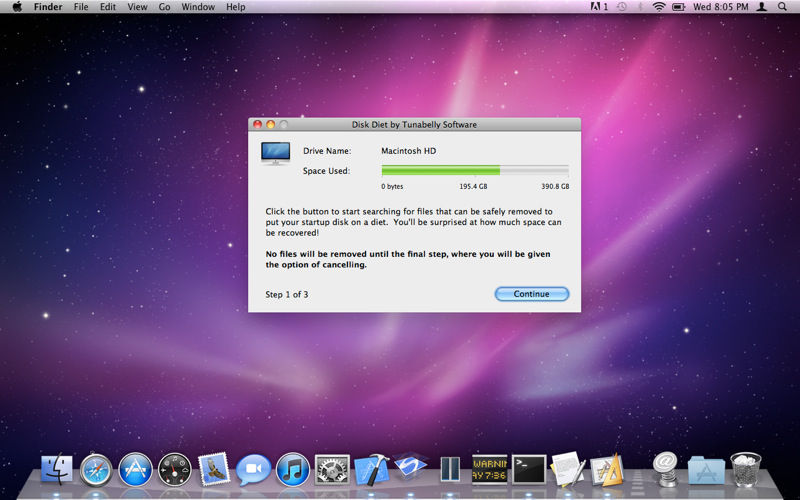Click the Wed 8:05 PM clock
Image resolution: width=800 pixels, height=500 pixels.
point(720,7)
